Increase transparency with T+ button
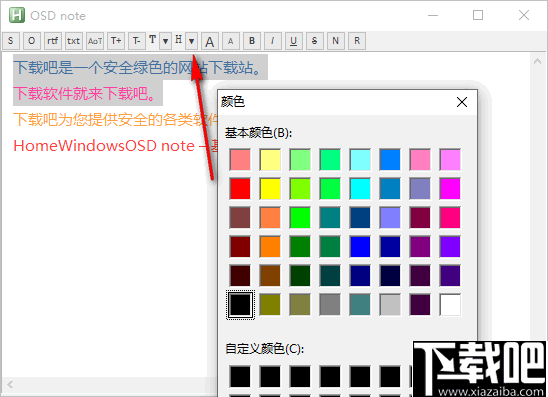The image size is (548, 397). (116, 41)
